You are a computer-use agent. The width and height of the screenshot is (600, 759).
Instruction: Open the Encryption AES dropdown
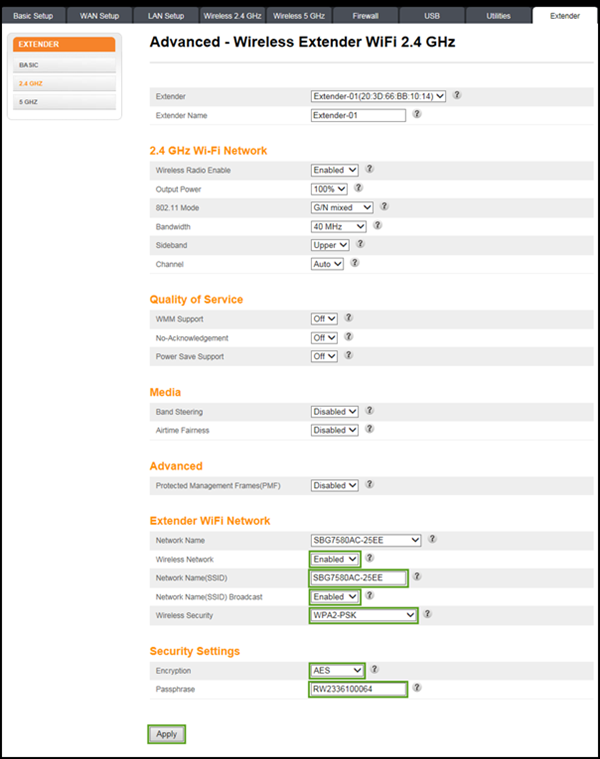click(x=337, y=670)
